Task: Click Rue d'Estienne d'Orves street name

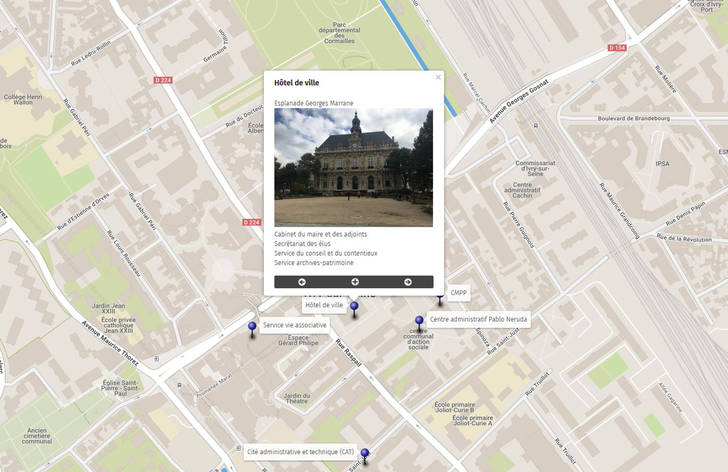Action: pos(83,211)
